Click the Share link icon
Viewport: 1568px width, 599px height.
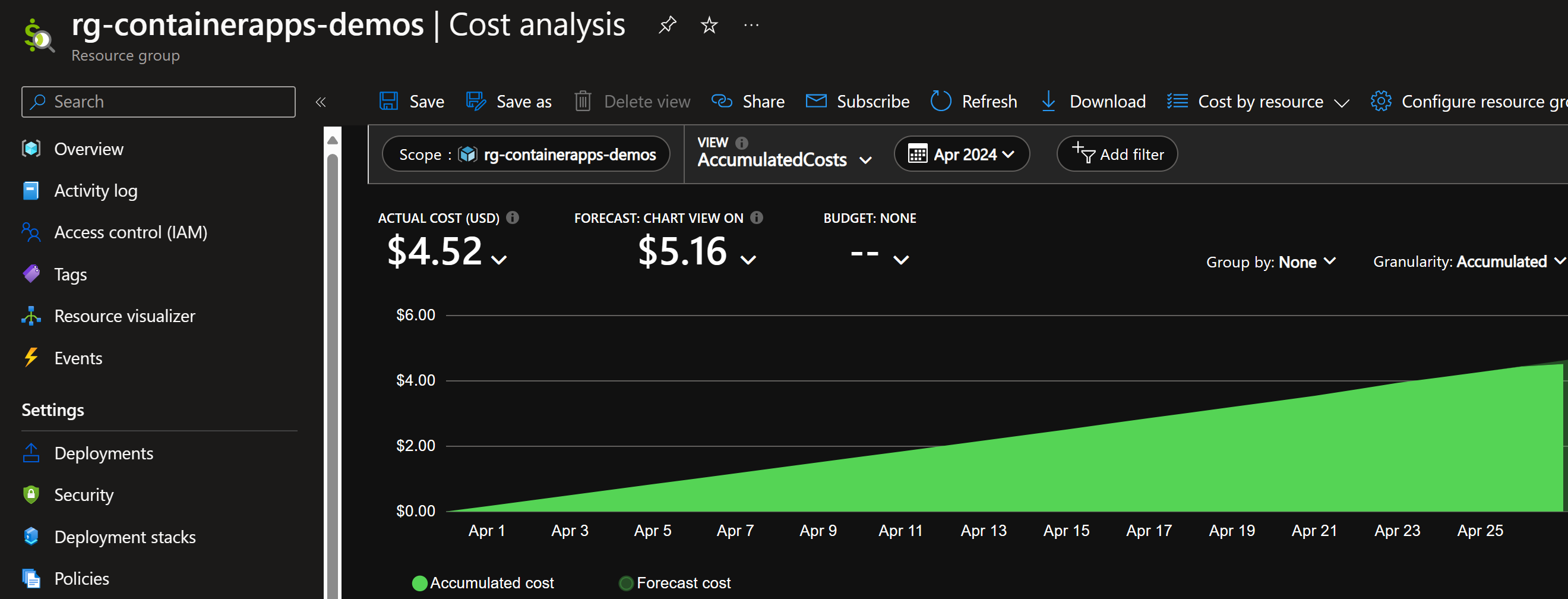point(722,101)
